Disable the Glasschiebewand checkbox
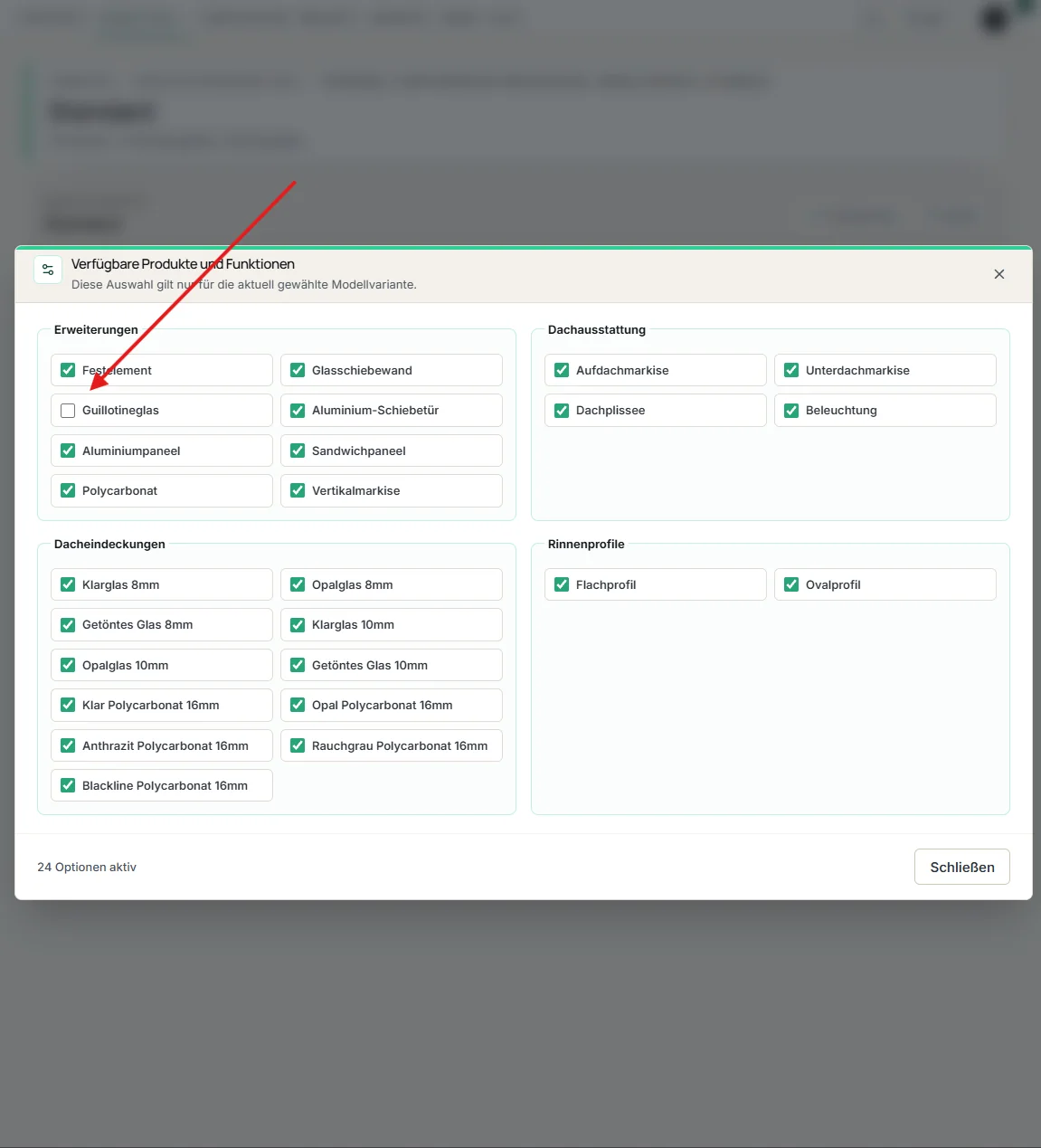1041x1148 pixels. pyautogui.click(x=298, y=370)
